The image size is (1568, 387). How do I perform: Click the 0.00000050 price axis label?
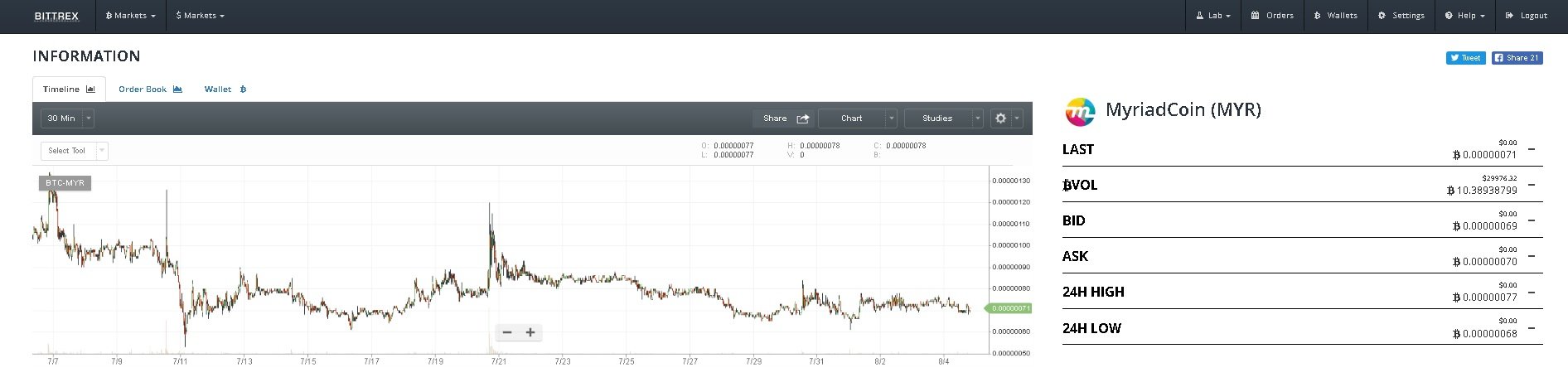[1011, 353]
